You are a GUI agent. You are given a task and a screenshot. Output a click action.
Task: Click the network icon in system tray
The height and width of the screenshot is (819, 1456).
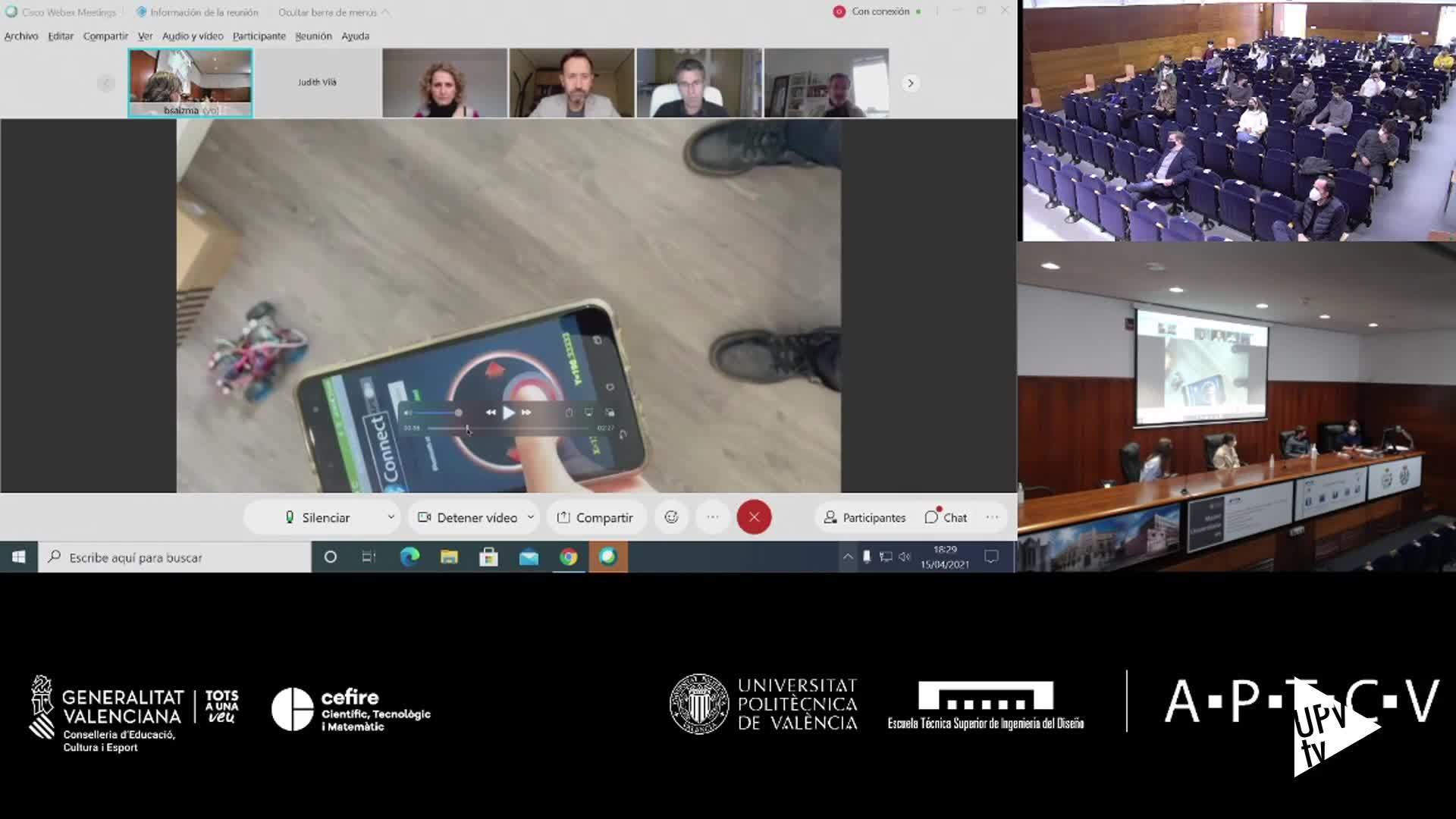click(885, 557)
